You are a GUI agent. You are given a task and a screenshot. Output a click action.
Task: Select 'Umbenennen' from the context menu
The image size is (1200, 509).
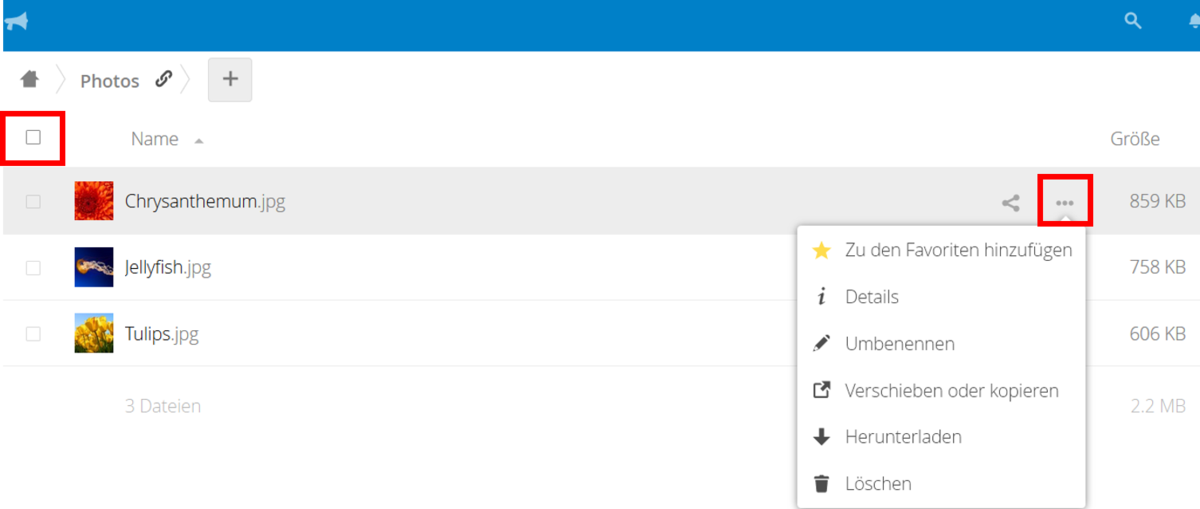click(899, 344)
